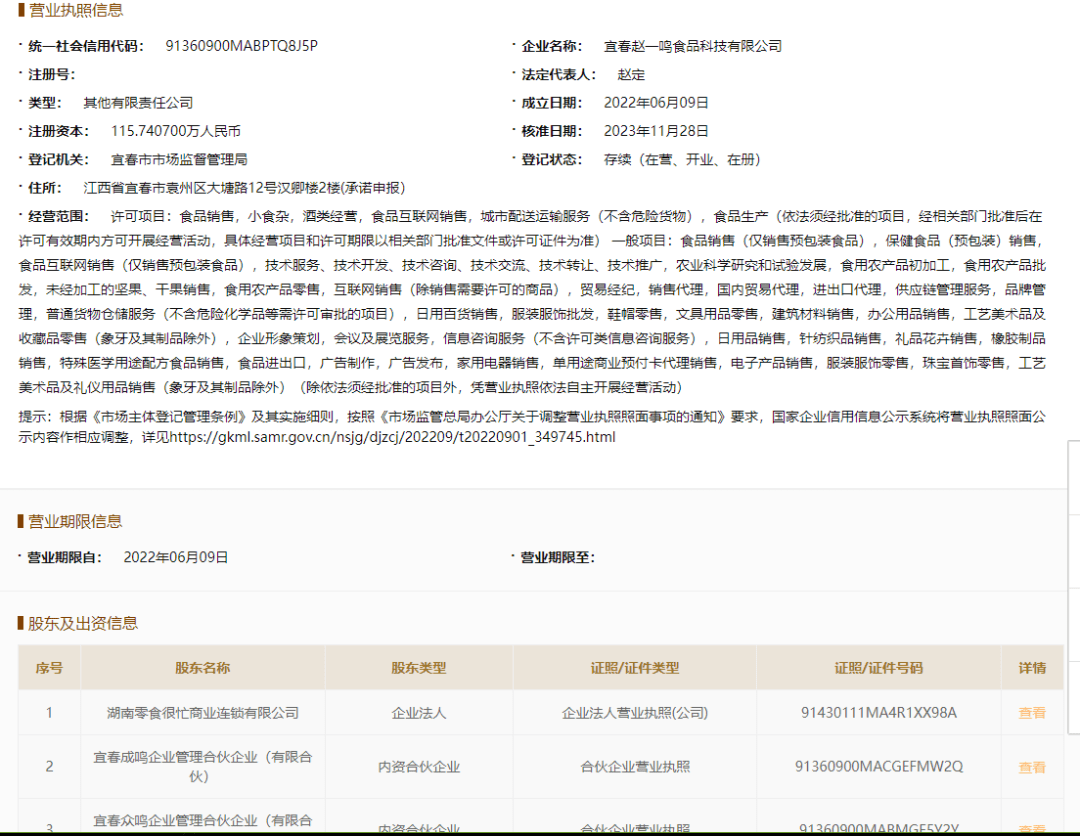Click 合伙企业营业执照 in the 宜春成鸣 row

(x=635, y=767)
